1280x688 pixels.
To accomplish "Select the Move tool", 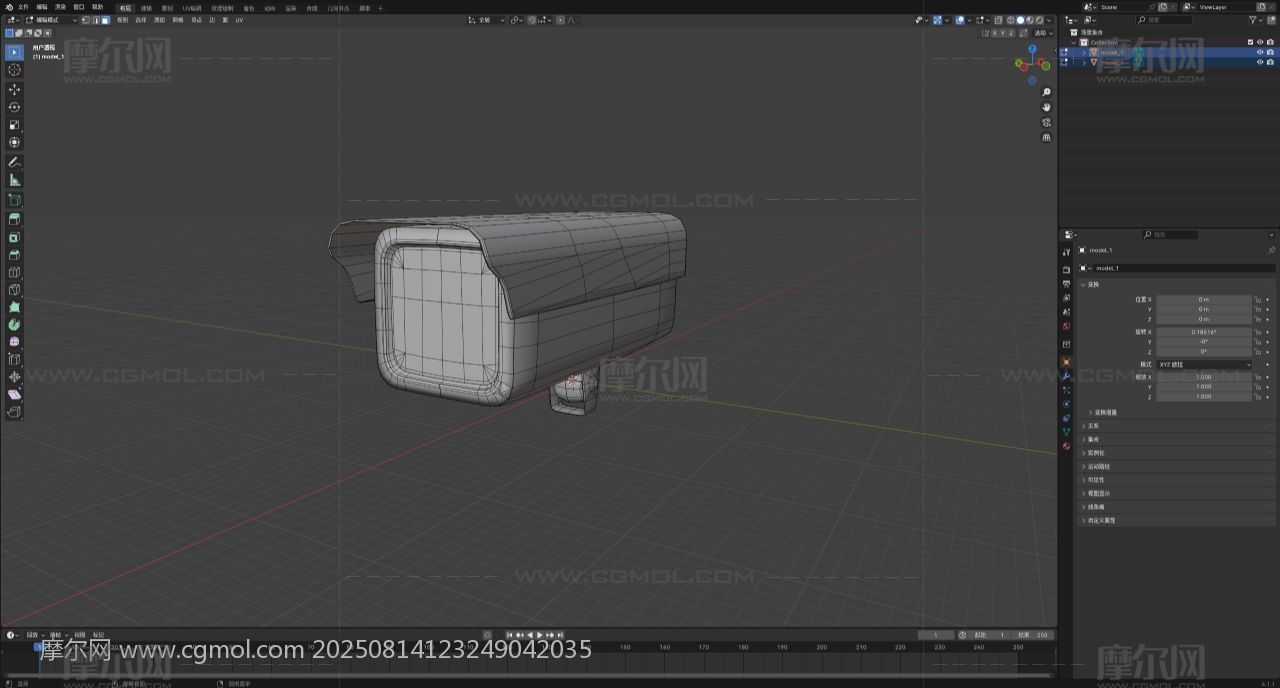I will [x=14, y=89].
